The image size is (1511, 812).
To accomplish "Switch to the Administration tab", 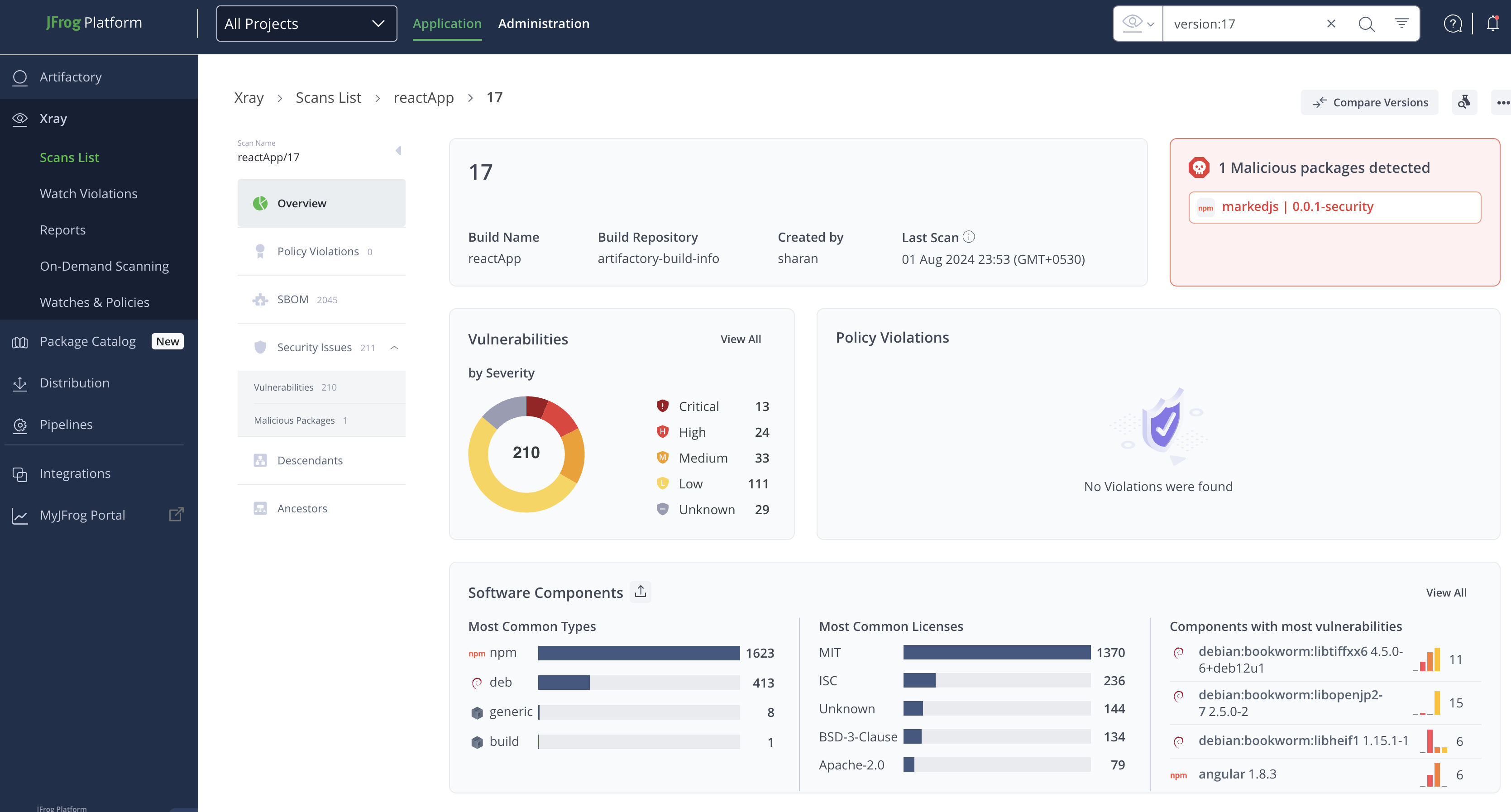I will tap(543, 24).
